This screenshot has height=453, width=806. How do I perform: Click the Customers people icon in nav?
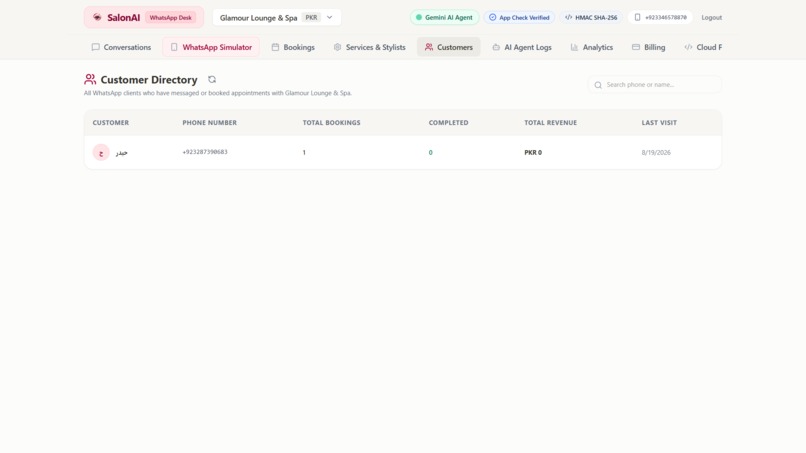point(429,47)
